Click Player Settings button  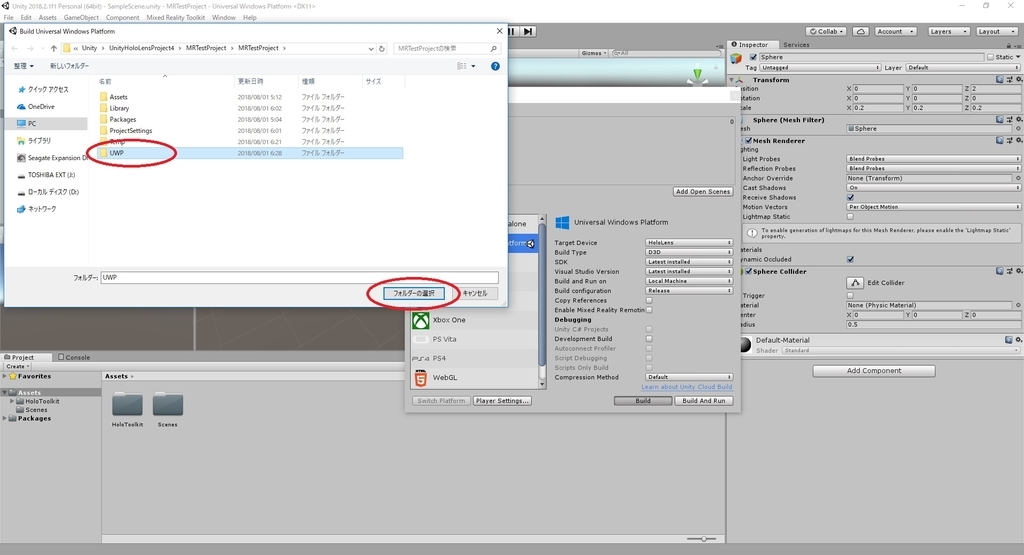pyautogui.click(x=502, y=401)
